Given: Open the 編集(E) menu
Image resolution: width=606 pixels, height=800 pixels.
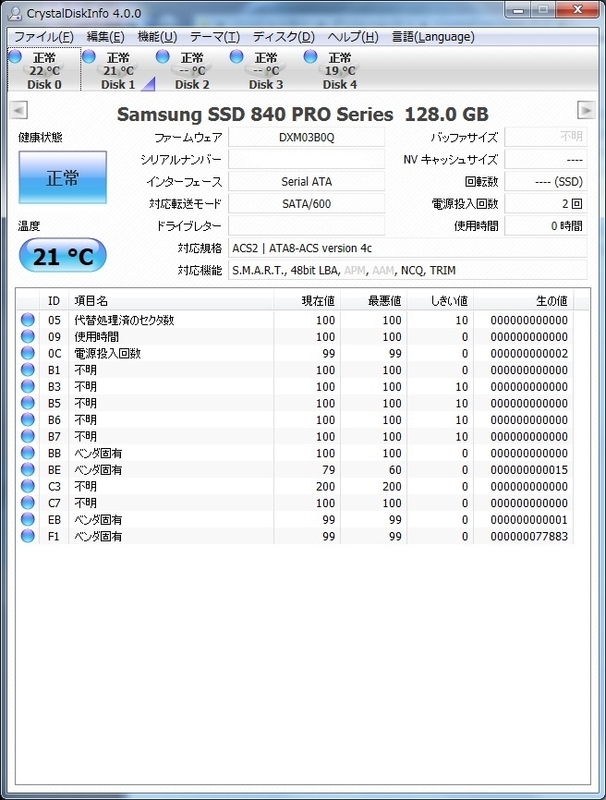Looking at the screenshot, I should tap(106, 37).
